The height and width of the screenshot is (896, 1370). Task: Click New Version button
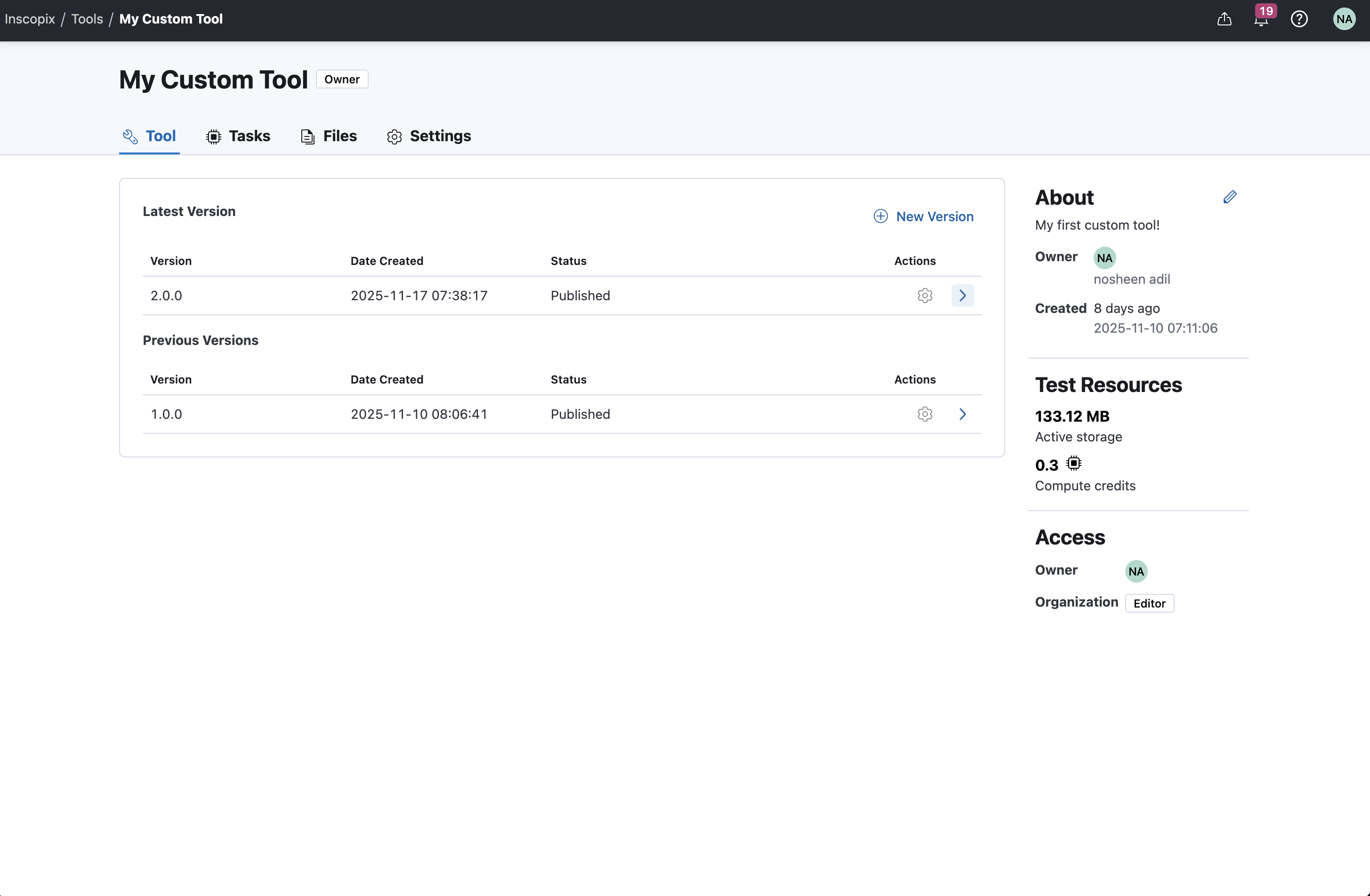click(923, 216)
